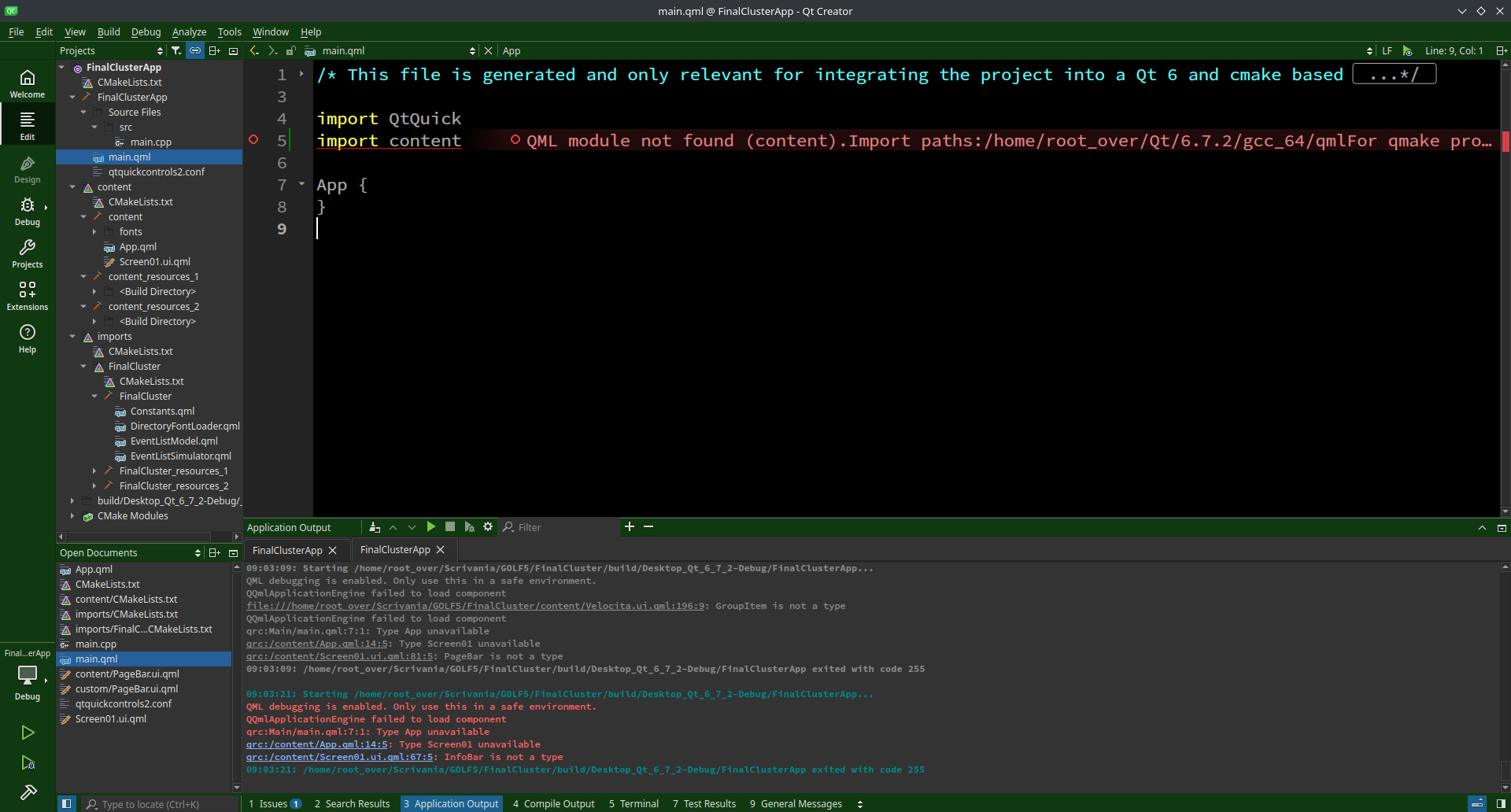The height and width of the screenshot is (812, 1511).
Task: Select the first FinalClusterApp output tab
Action: click(x=287, y=550)
